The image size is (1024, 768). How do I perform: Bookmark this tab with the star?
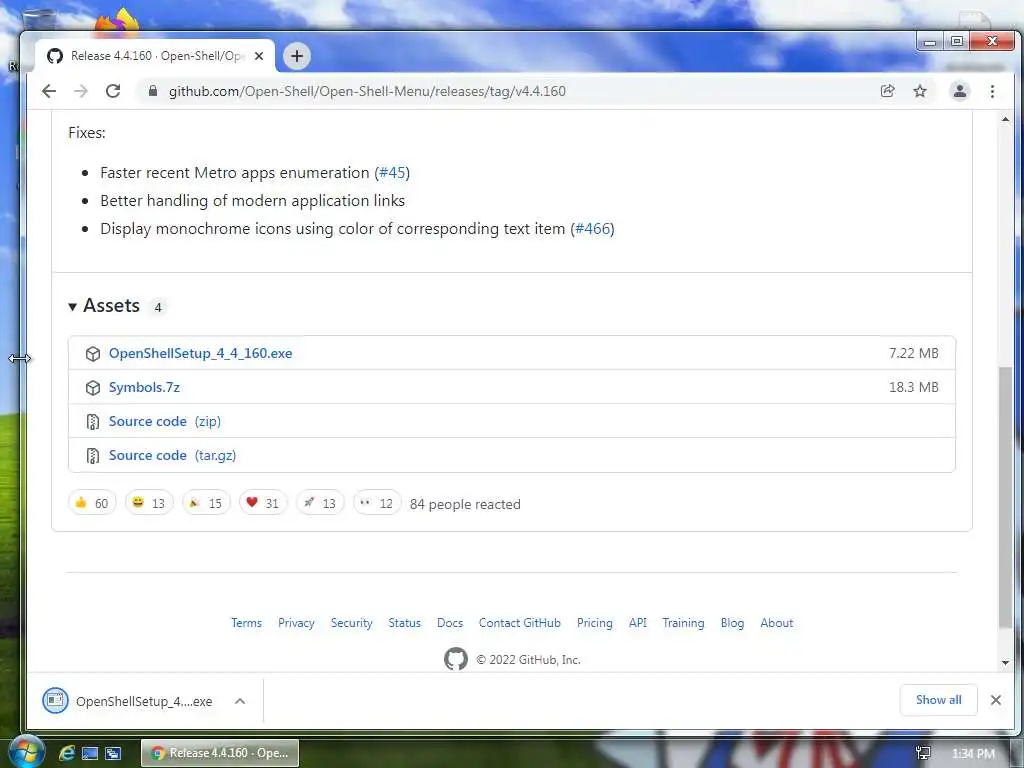pyautogui.click(x=920, y=91)
